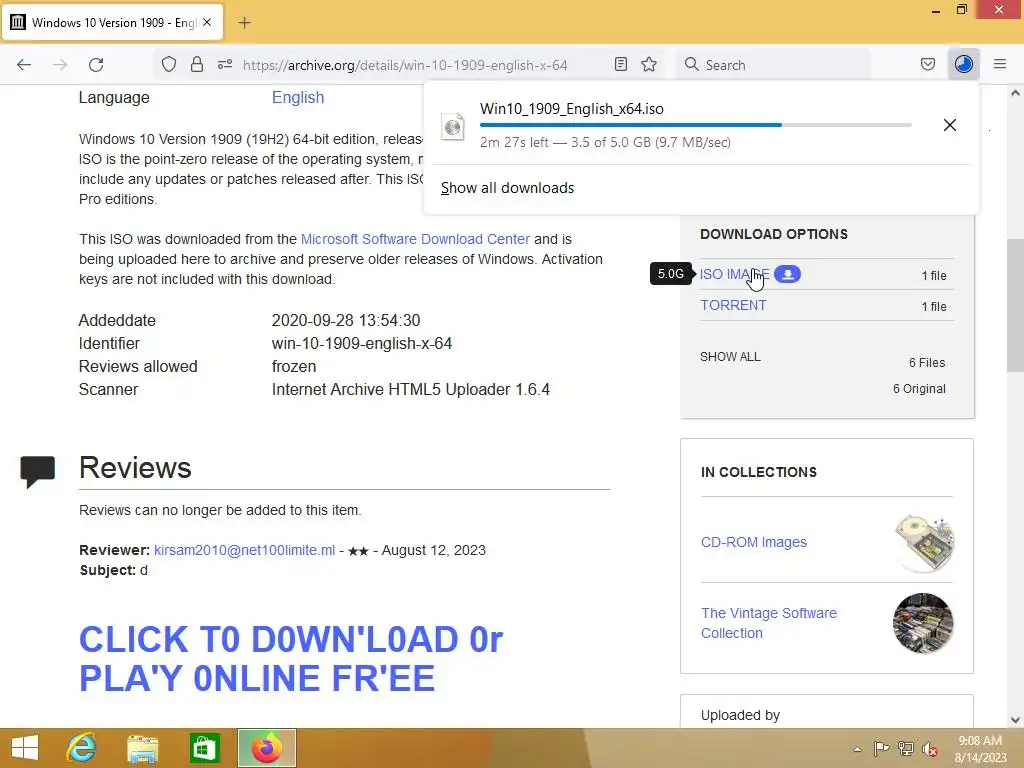Click the ISO file icon in downloads panel
Screen dimensions: 1024x768
[x=453, y=126]
